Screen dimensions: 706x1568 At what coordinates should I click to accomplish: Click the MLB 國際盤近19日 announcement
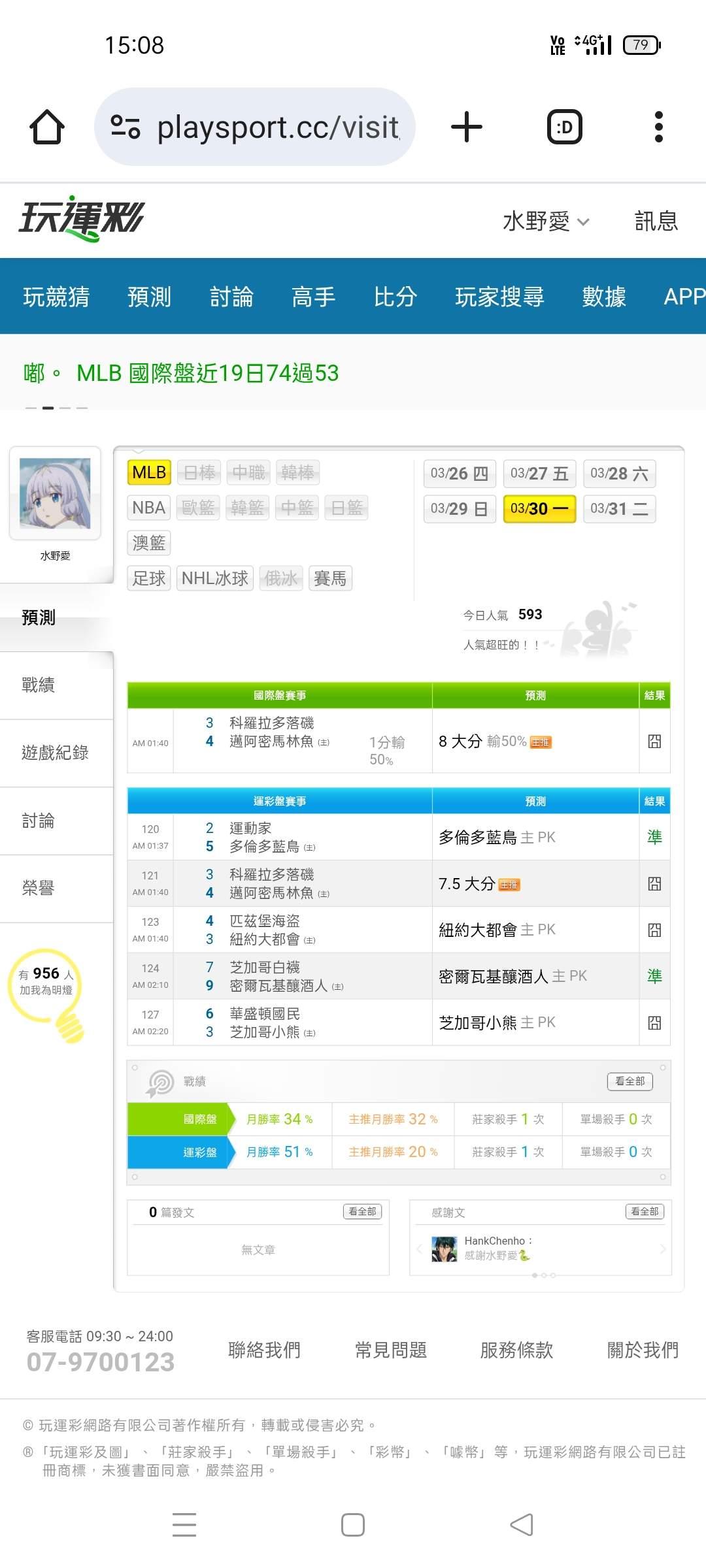[207, 373]
